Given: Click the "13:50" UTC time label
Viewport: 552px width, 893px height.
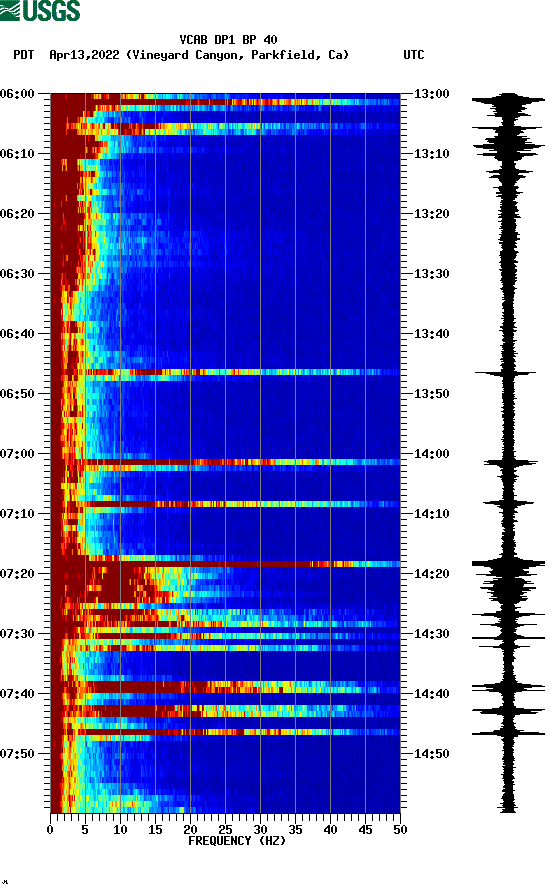Looking at the screenshot, I should [x=431, y=394].
